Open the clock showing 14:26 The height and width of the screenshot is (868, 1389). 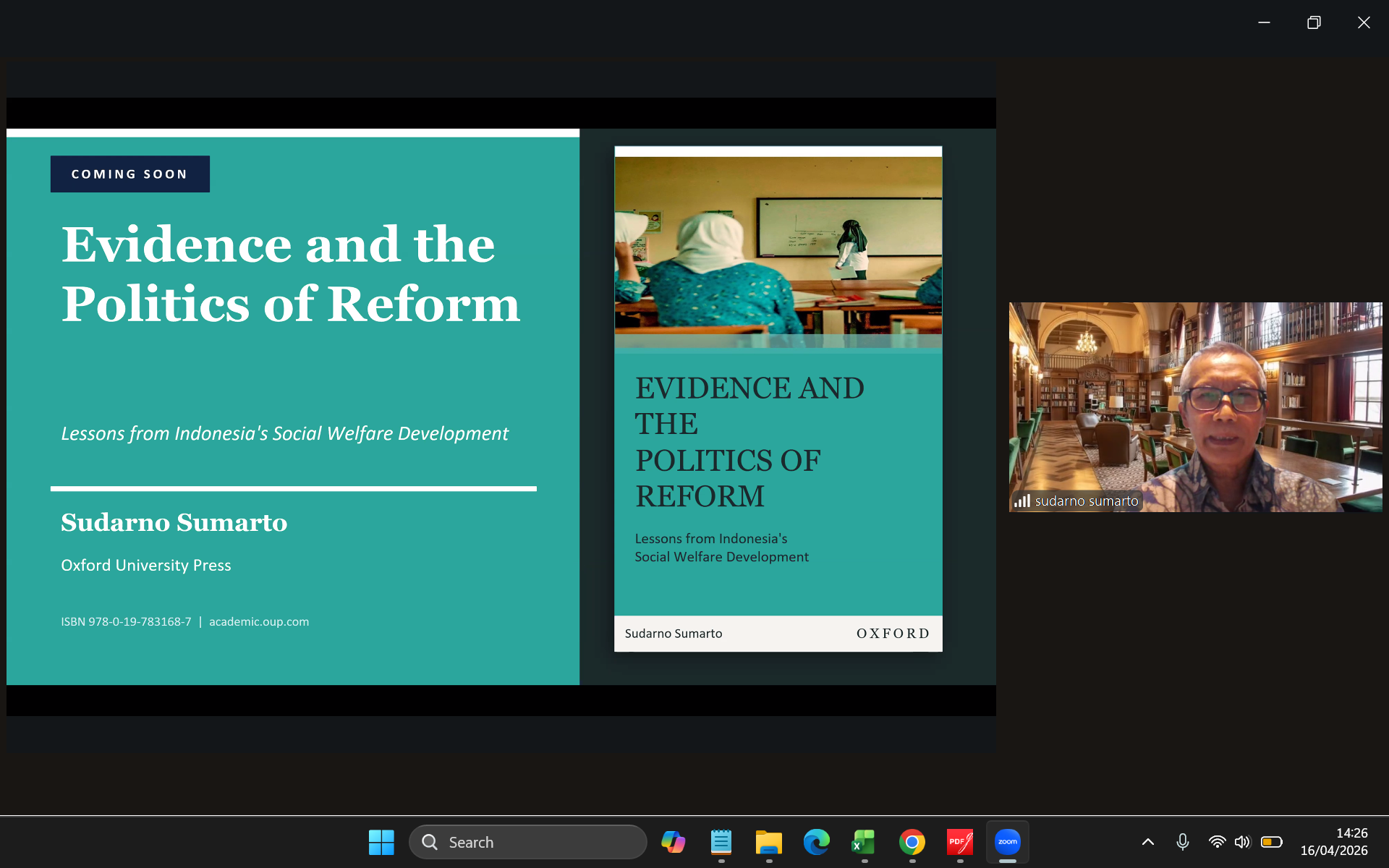coord(1351,833)
